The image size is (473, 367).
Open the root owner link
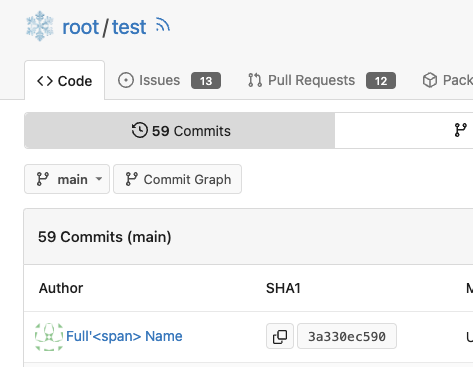[81, 27]
